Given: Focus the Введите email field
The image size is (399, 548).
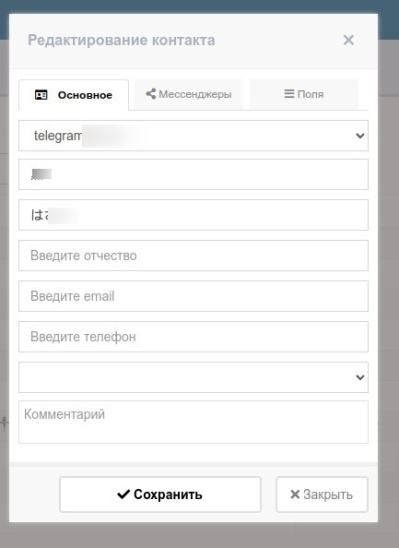Looking at the screenshot, I should tap(193, 296).
